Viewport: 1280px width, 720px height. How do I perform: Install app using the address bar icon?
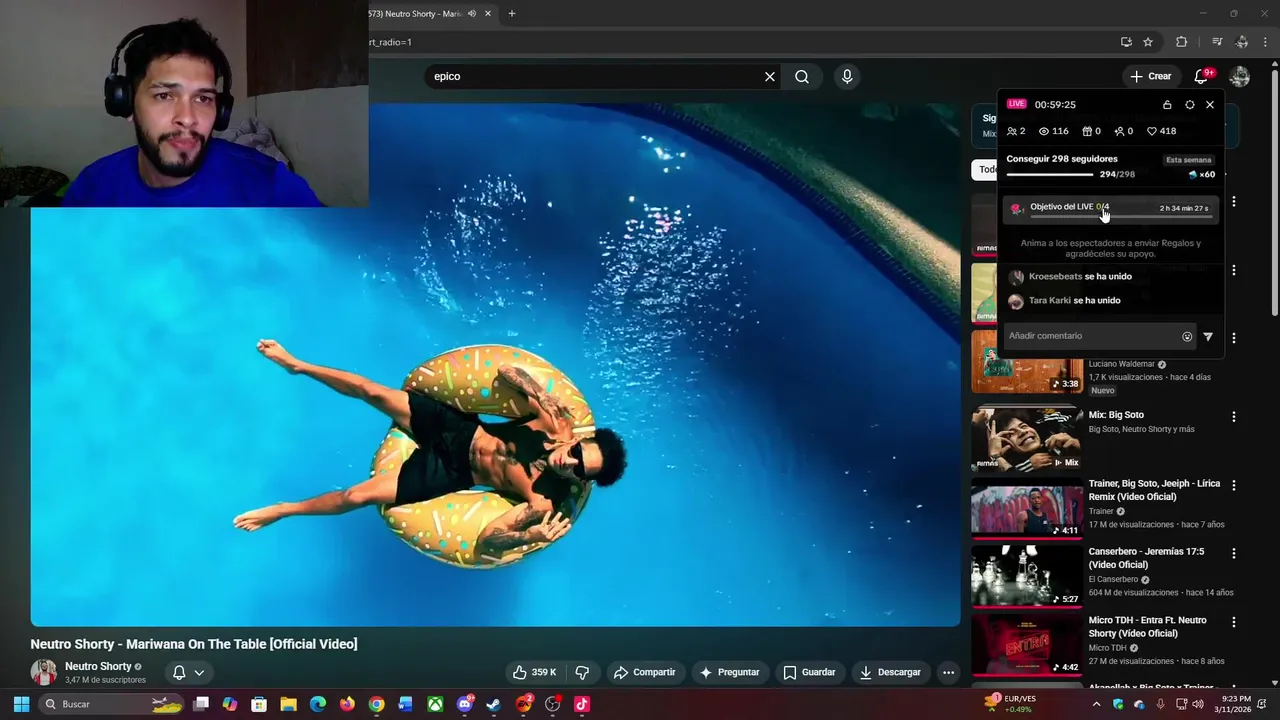(x=1126, y=42)
